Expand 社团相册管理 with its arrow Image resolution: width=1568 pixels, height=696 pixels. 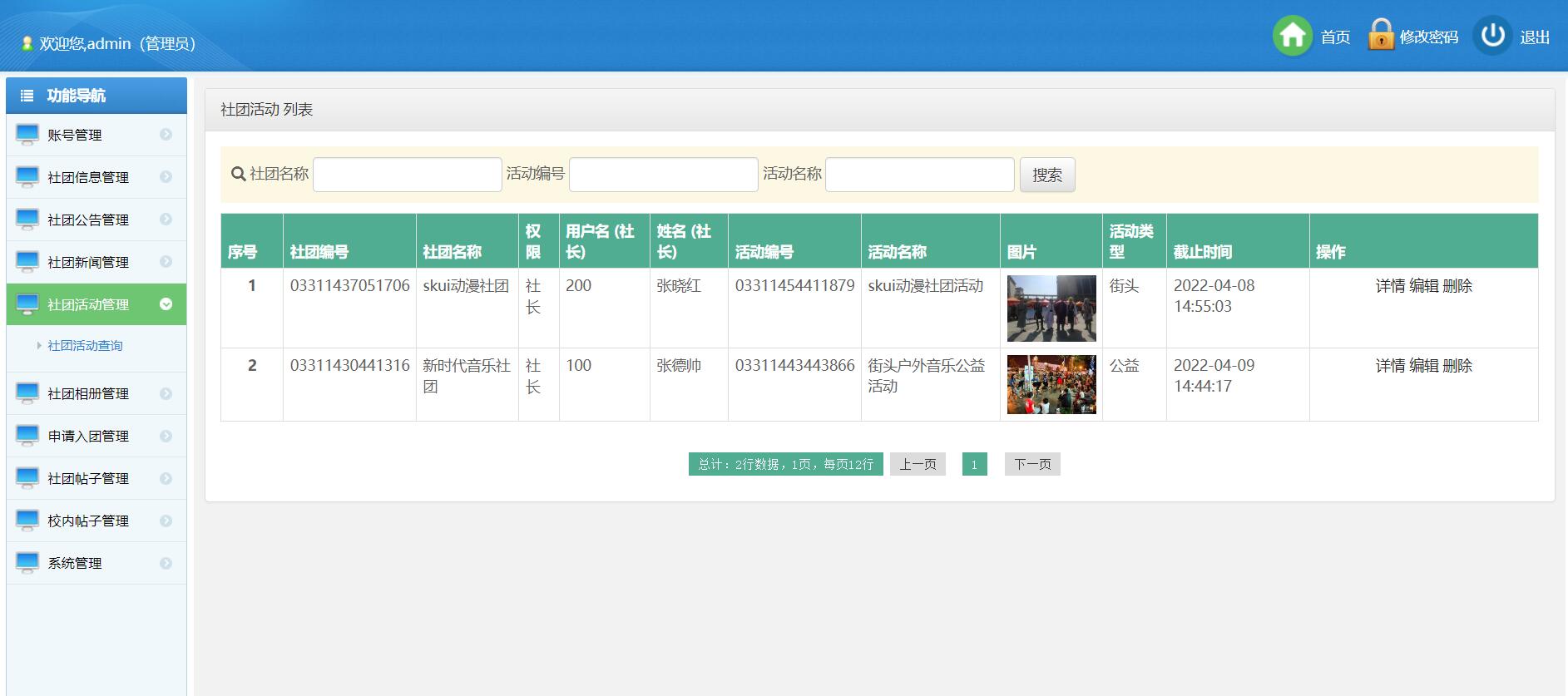[166, 392]
